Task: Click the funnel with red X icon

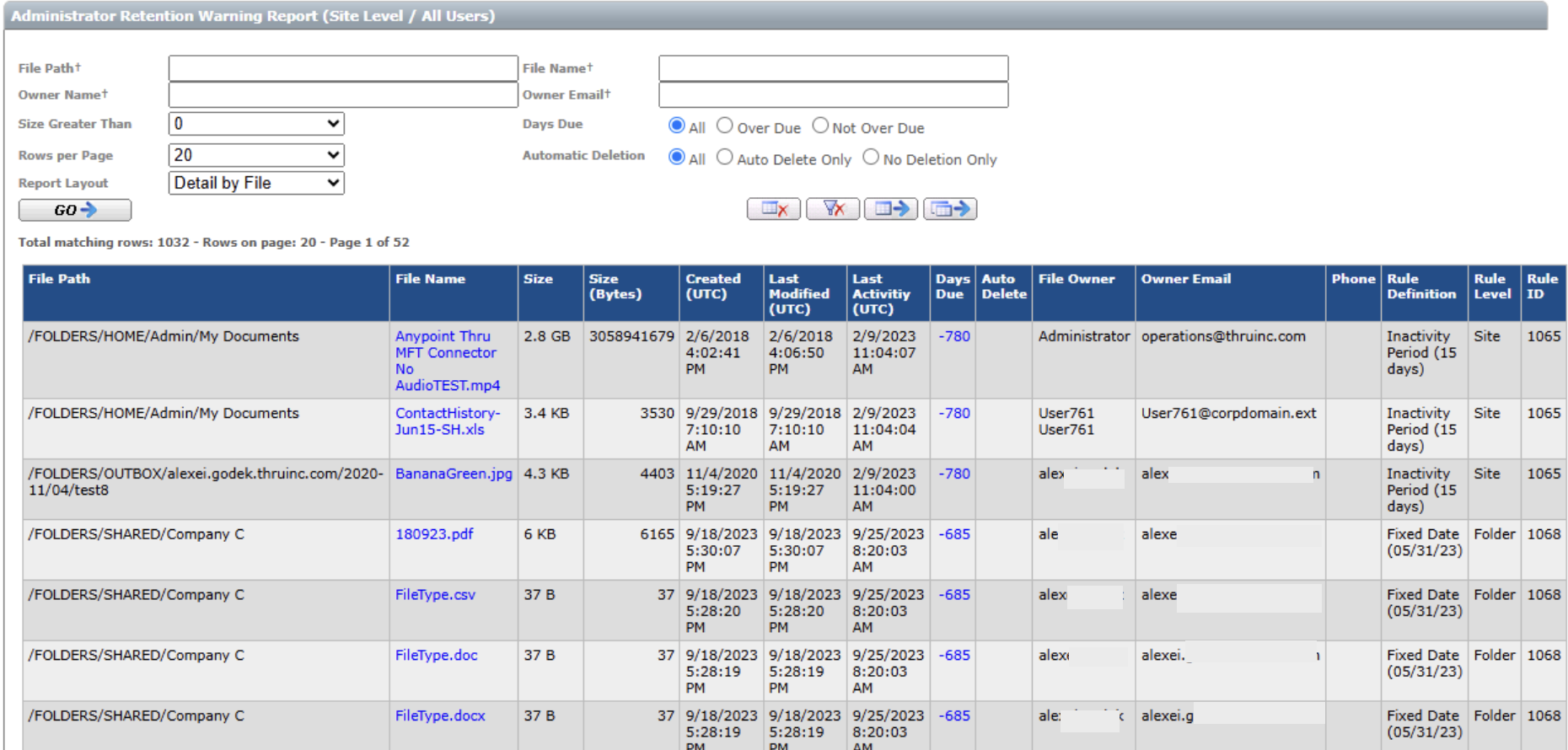Action: tap(832, 209)
